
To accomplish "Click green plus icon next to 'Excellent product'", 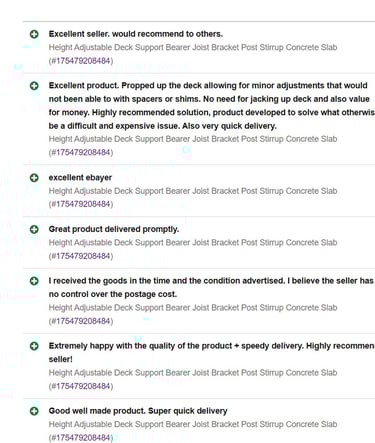I will pos(34,86).
